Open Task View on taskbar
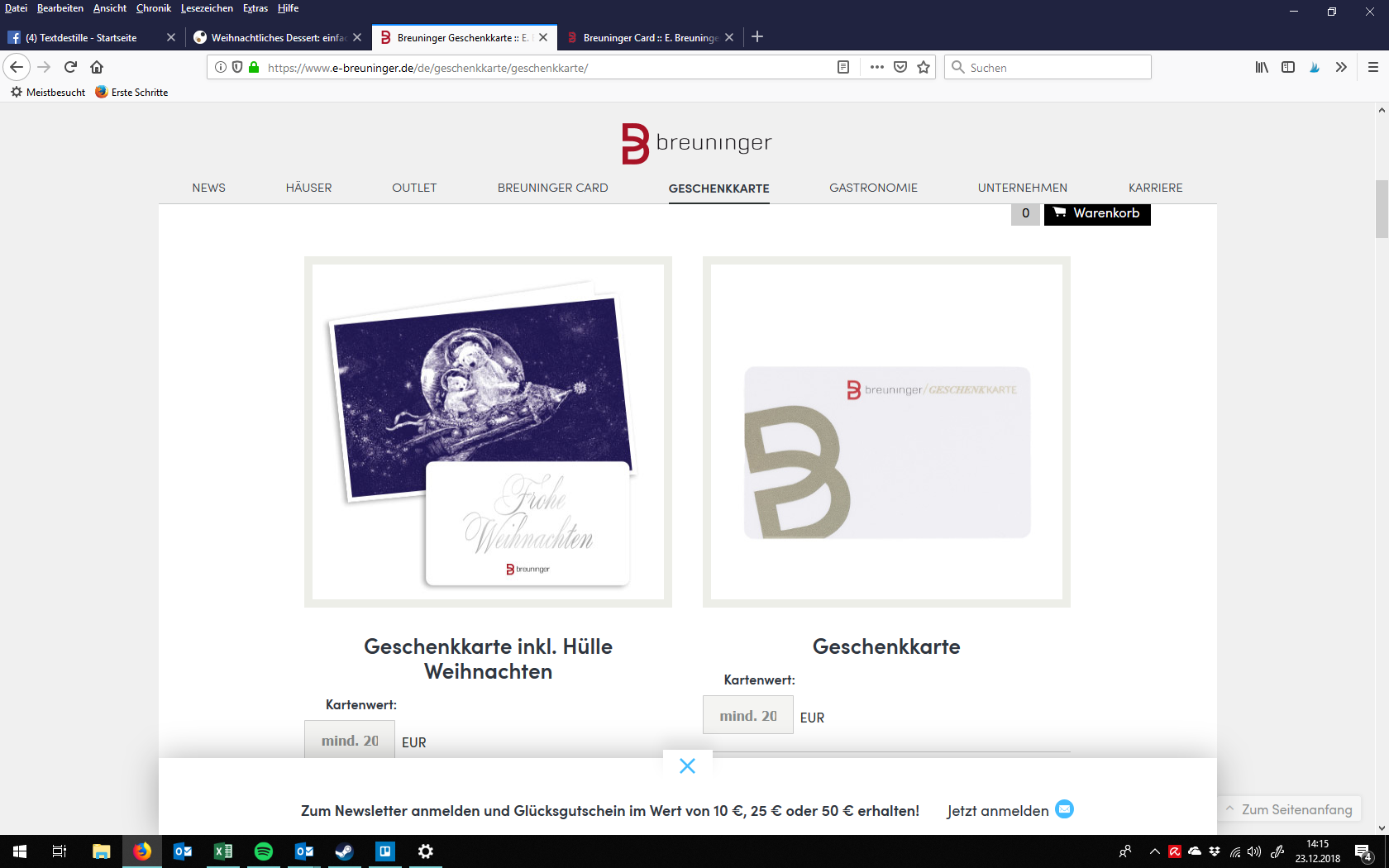1389x868 pixels. [60, 851]
